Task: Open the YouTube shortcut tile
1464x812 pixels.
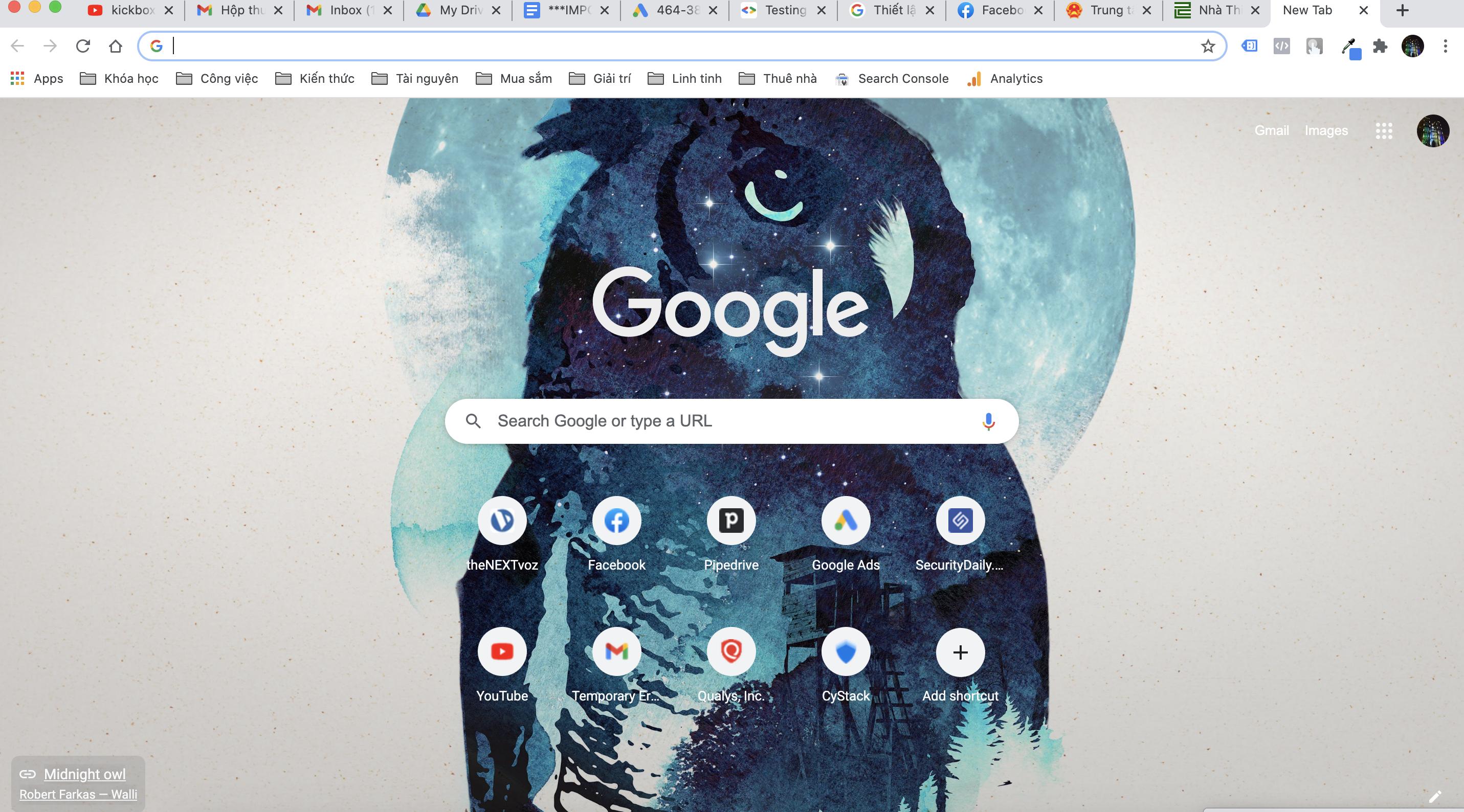Action: [502, 665]
